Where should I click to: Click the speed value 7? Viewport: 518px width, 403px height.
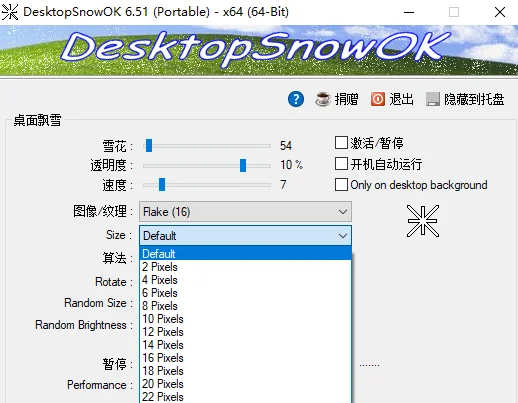tap(283, 184)
